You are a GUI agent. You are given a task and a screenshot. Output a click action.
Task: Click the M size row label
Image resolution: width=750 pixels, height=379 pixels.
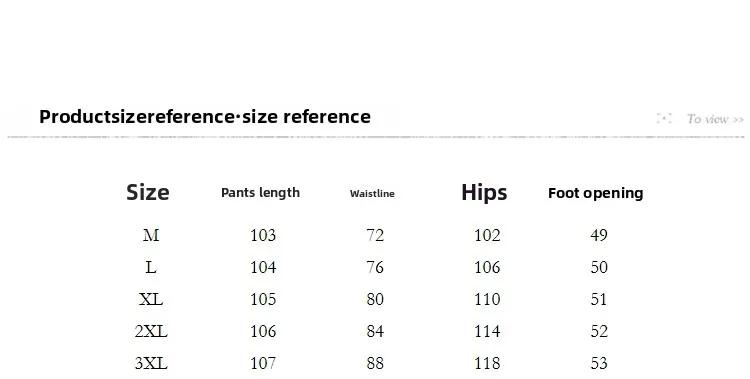tap(151, 235)
